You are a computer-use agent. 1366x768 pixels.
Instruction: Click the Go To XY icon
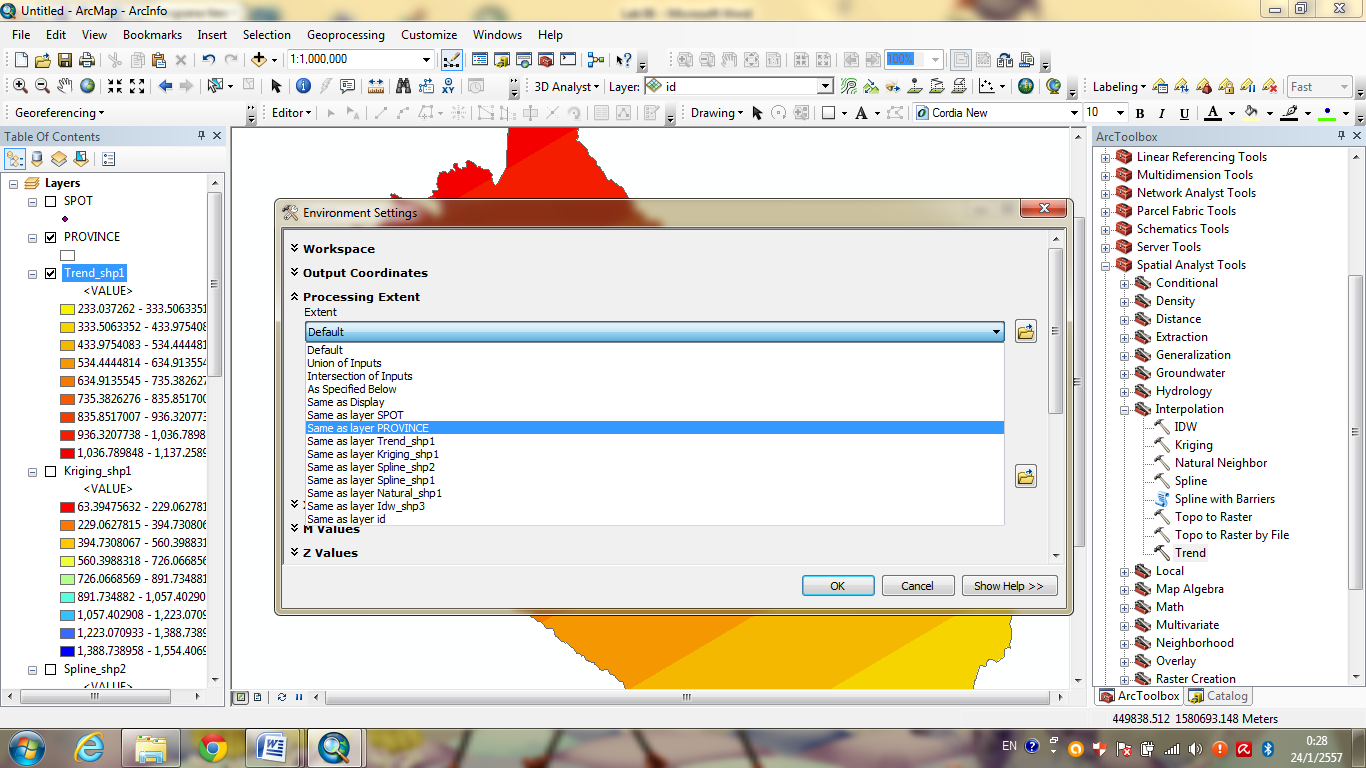pyautogui.click(x=448, y=86)
